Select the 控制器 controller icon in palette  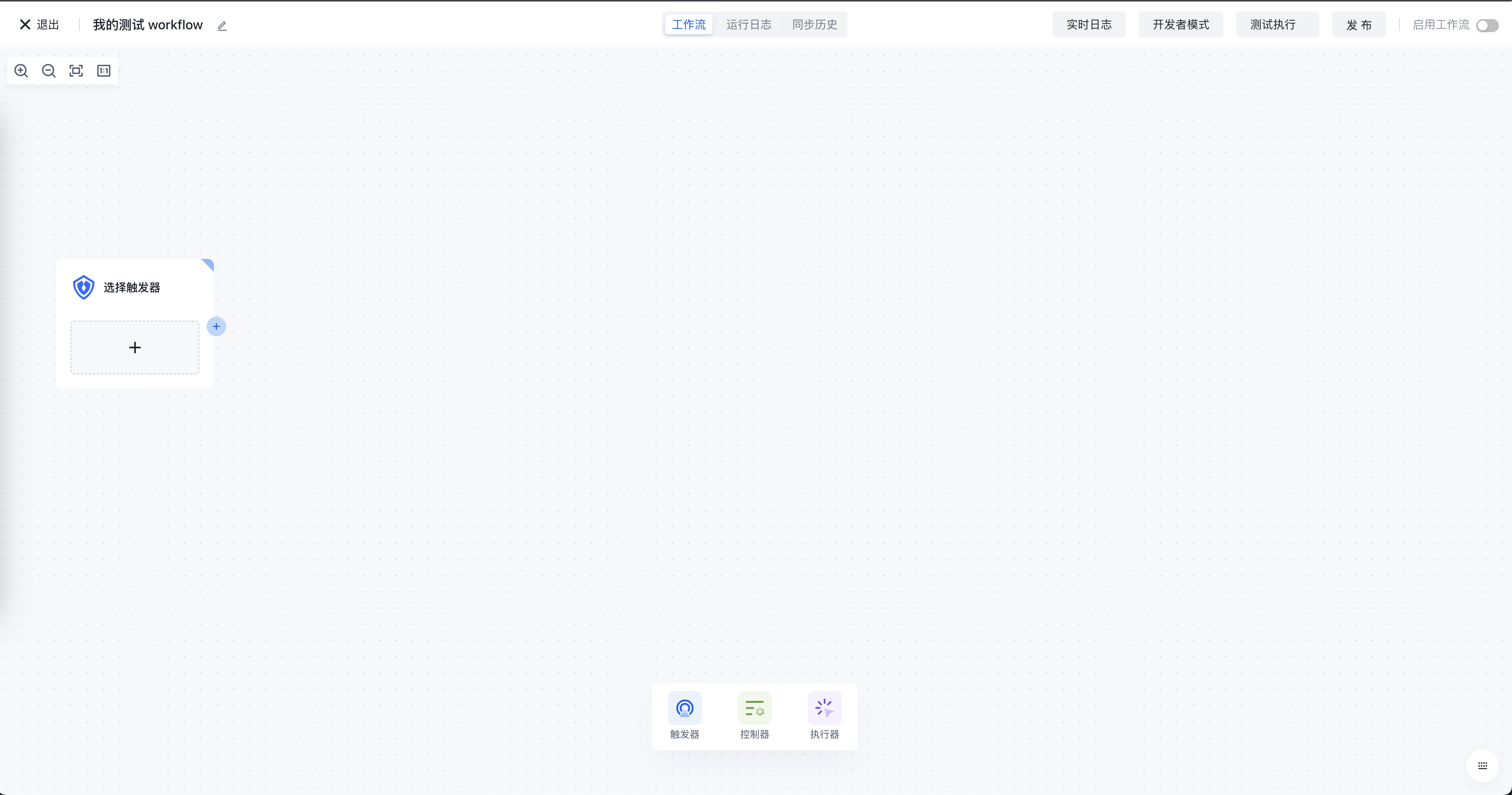click(754, 708)
